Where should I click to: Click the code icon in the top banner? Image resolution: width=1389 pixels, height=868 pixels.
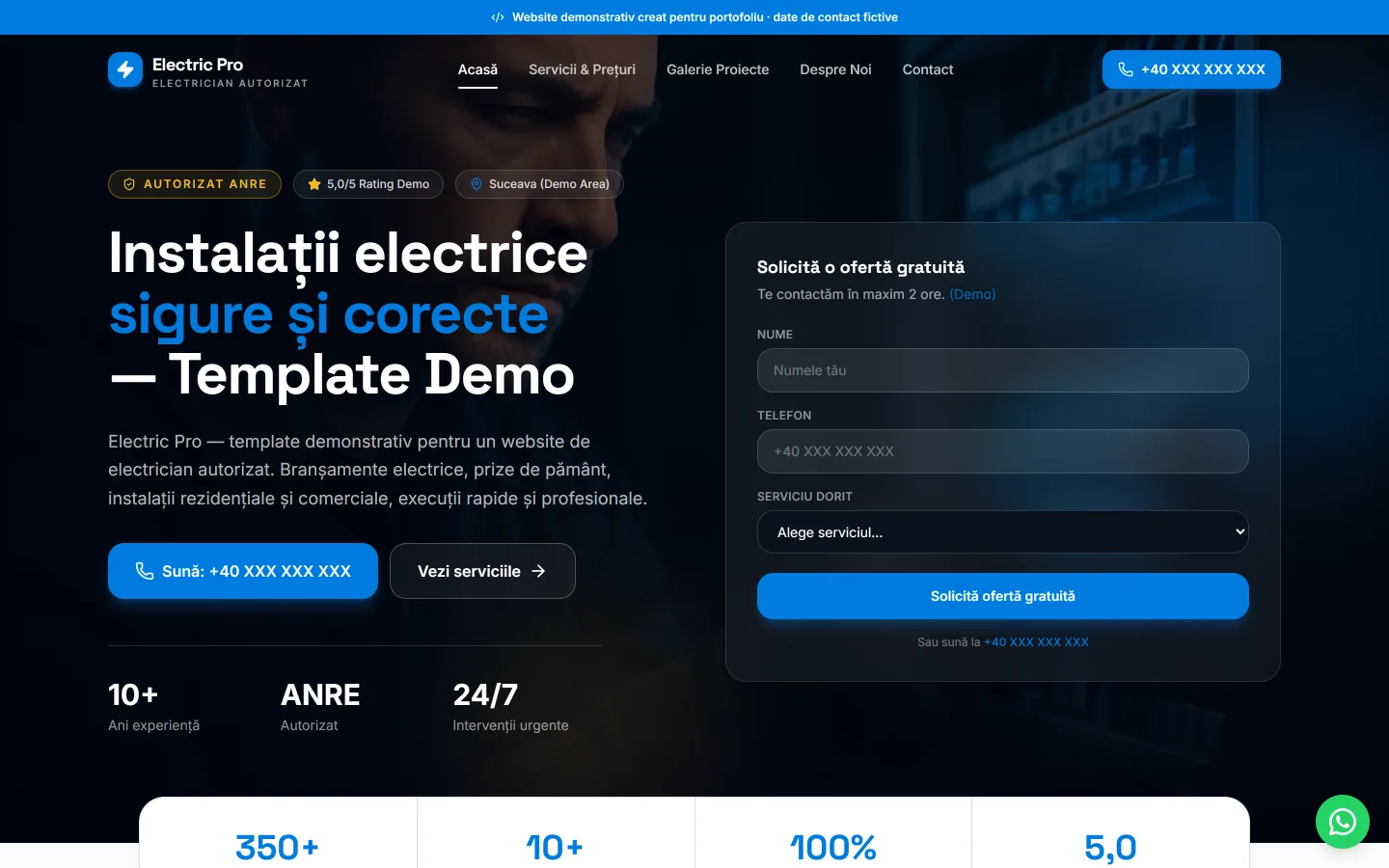coord(498,17)
